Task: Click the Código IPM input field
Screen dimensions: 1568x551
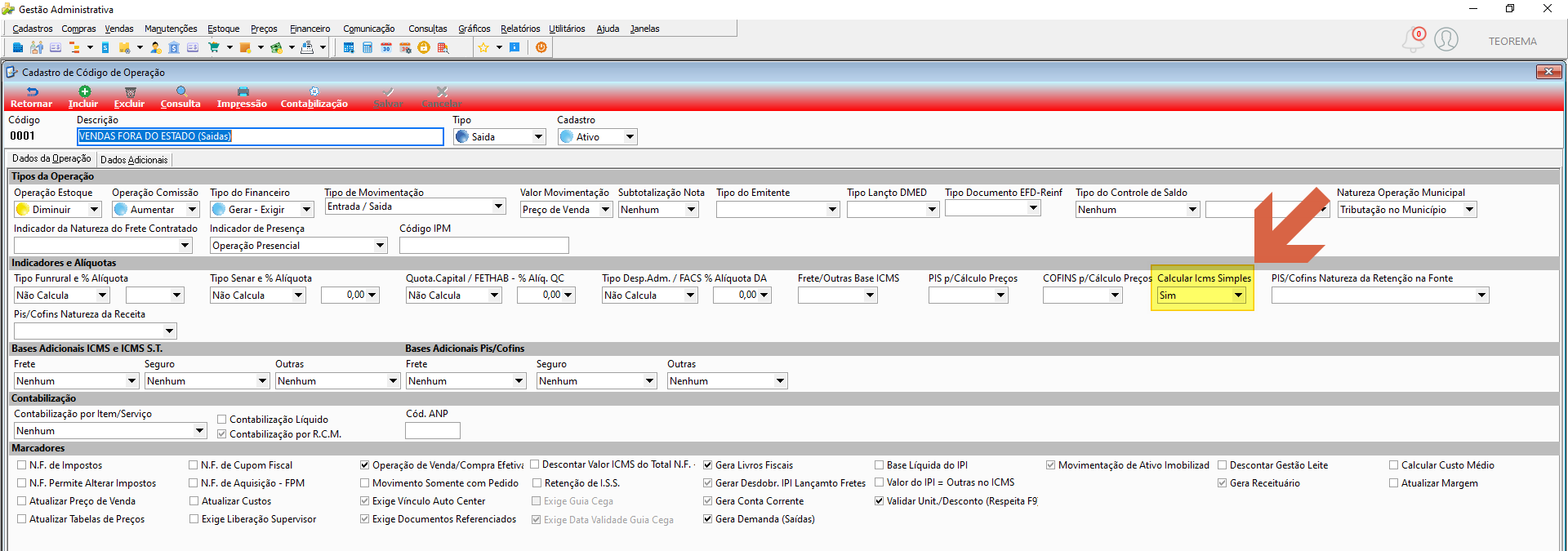Action: (484, 246)
